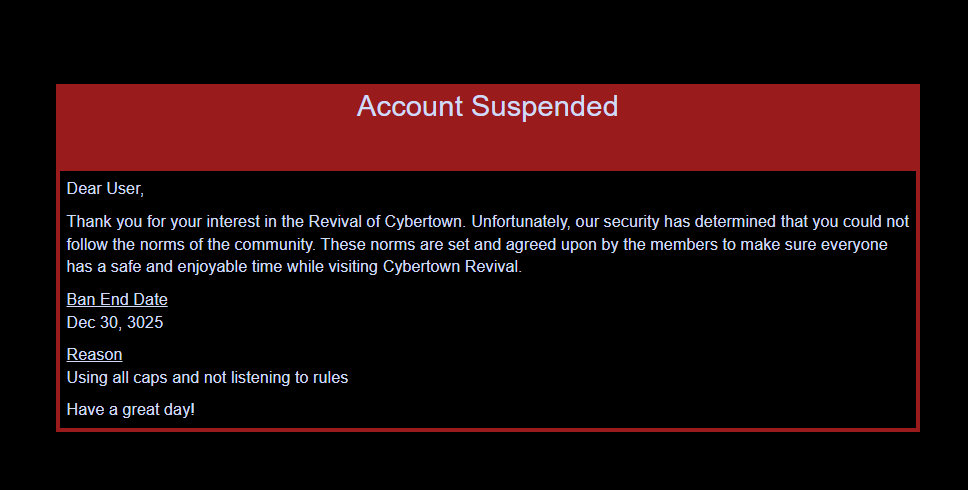
Task: Click the Have a great day message
Action: click(x=130, y=409)
